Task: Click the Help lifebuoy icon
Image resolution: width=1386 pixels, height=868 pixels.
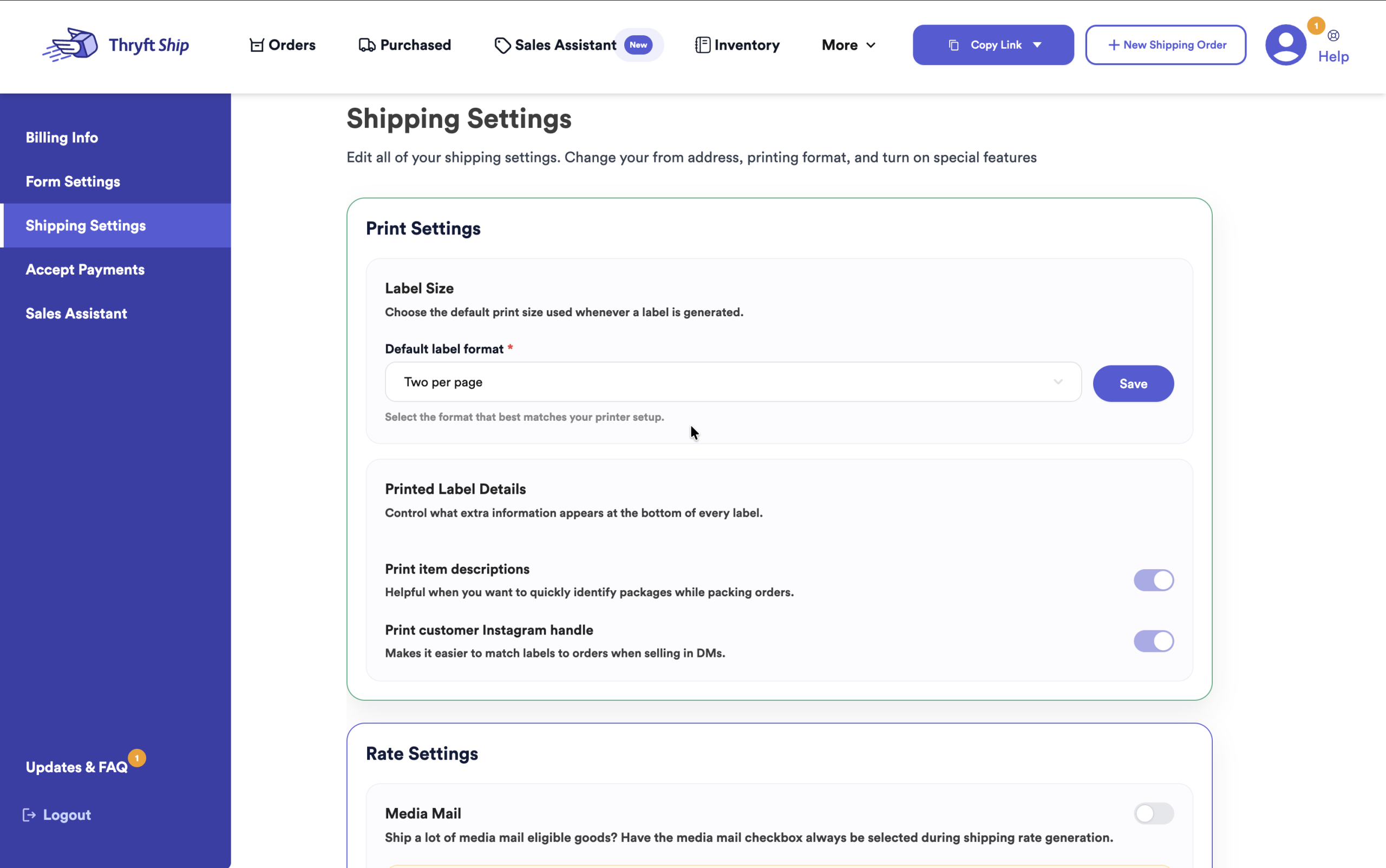Action: pos(1333,36)
